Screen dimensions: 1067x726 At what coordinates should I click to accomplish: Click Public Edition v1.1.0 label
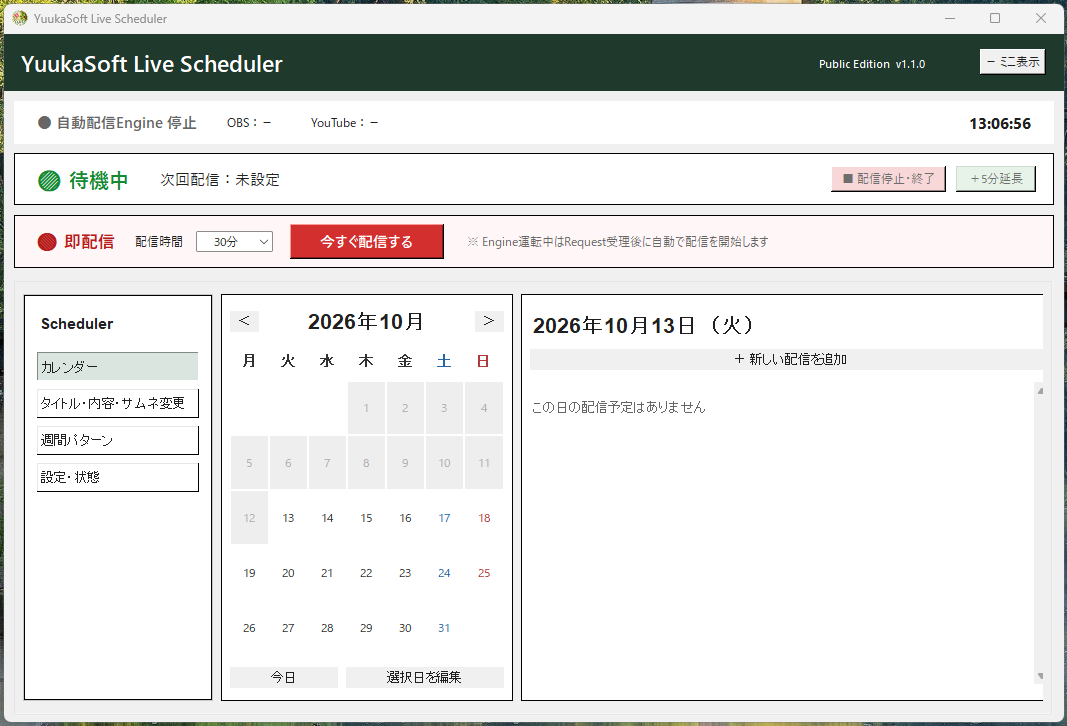pos(872,64)
